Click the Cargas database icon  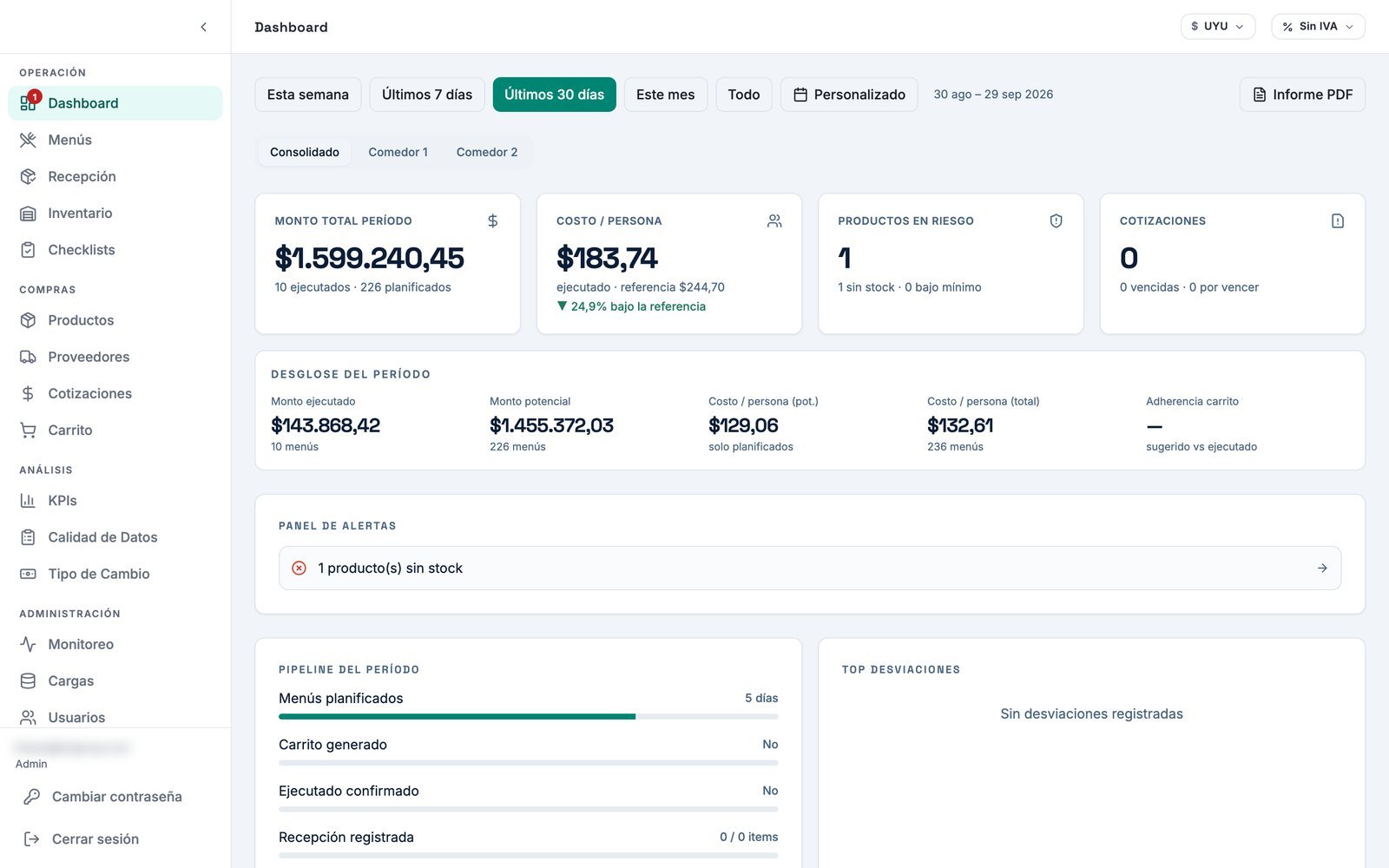click(28, 681)
